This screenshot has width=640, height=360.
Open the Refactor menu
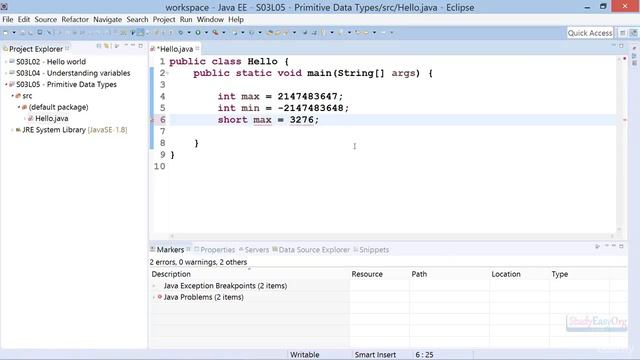coord(75,20)
